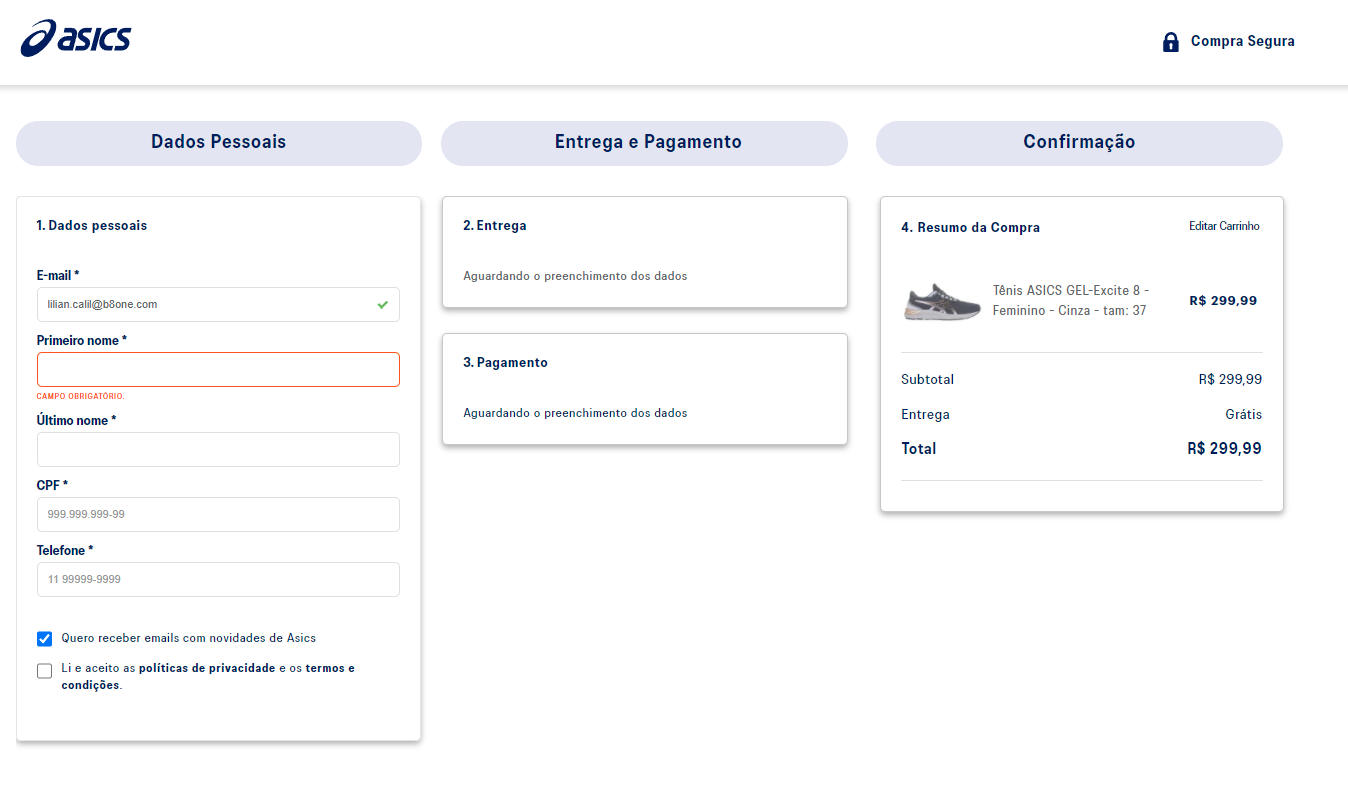Select the Entrega e Pagamento step tab
The image size is (1348, 800).
[644, 143]
